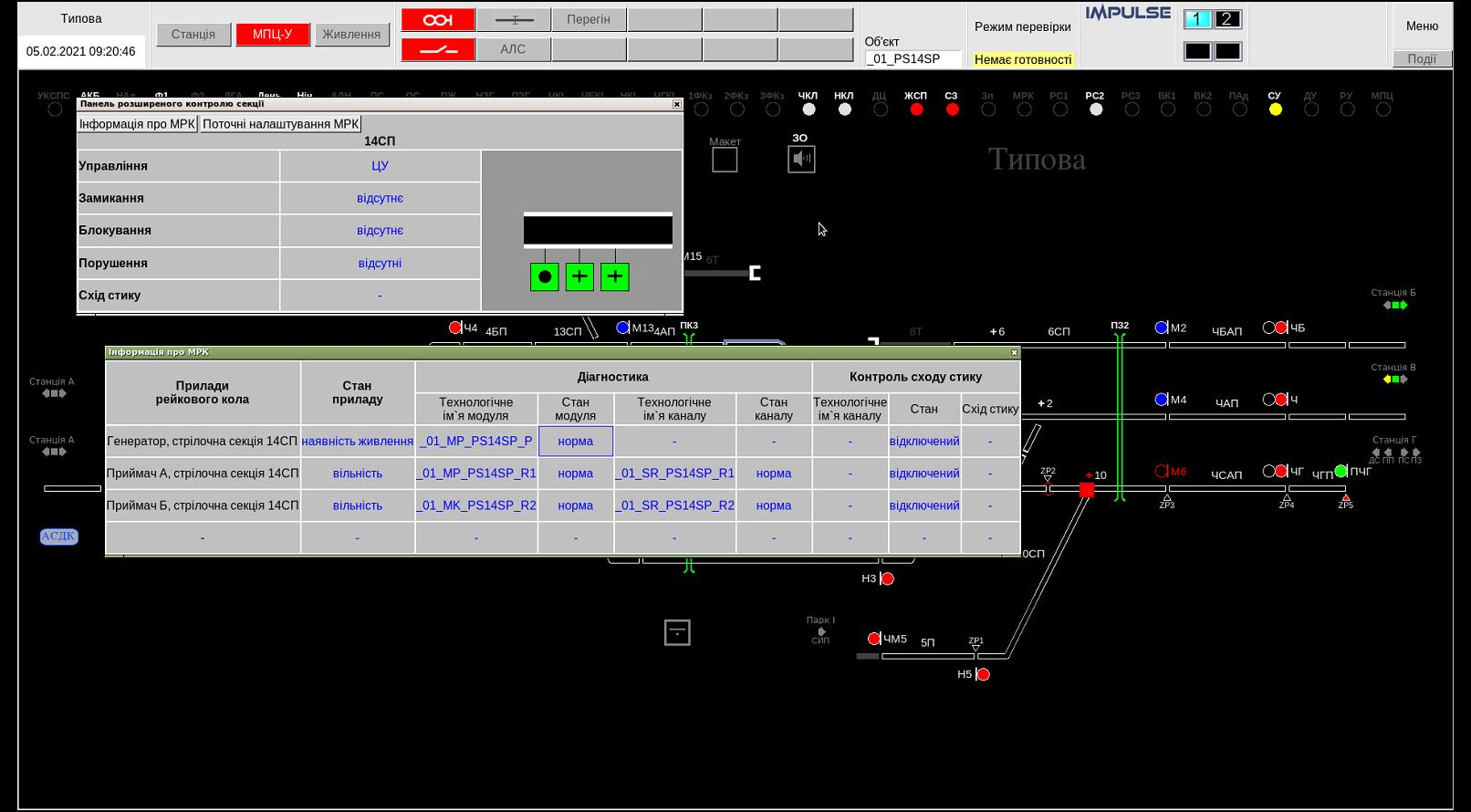Switch to screen 1 toggle
Viewport: 1471px width, 812px height.
[1197, 19]
